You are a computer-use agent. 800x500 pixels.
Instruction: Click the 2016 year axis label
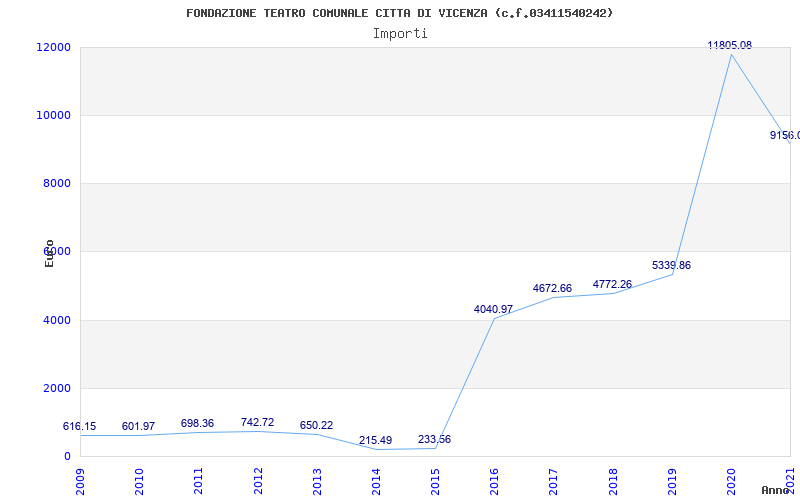pyautogui.click(x=494, y=479)
